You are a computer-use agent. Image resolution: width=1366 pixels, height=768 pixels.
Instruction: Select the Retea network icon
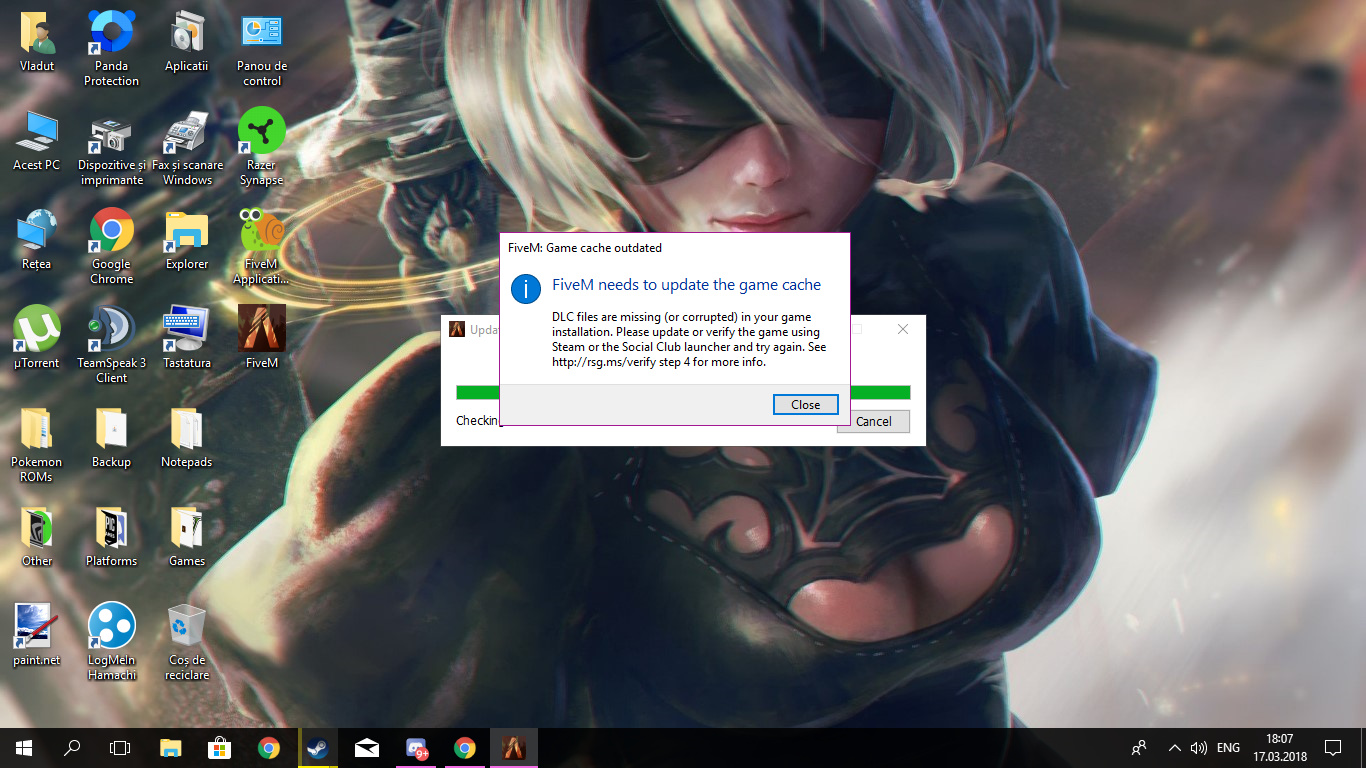click(x=37, y=240)
